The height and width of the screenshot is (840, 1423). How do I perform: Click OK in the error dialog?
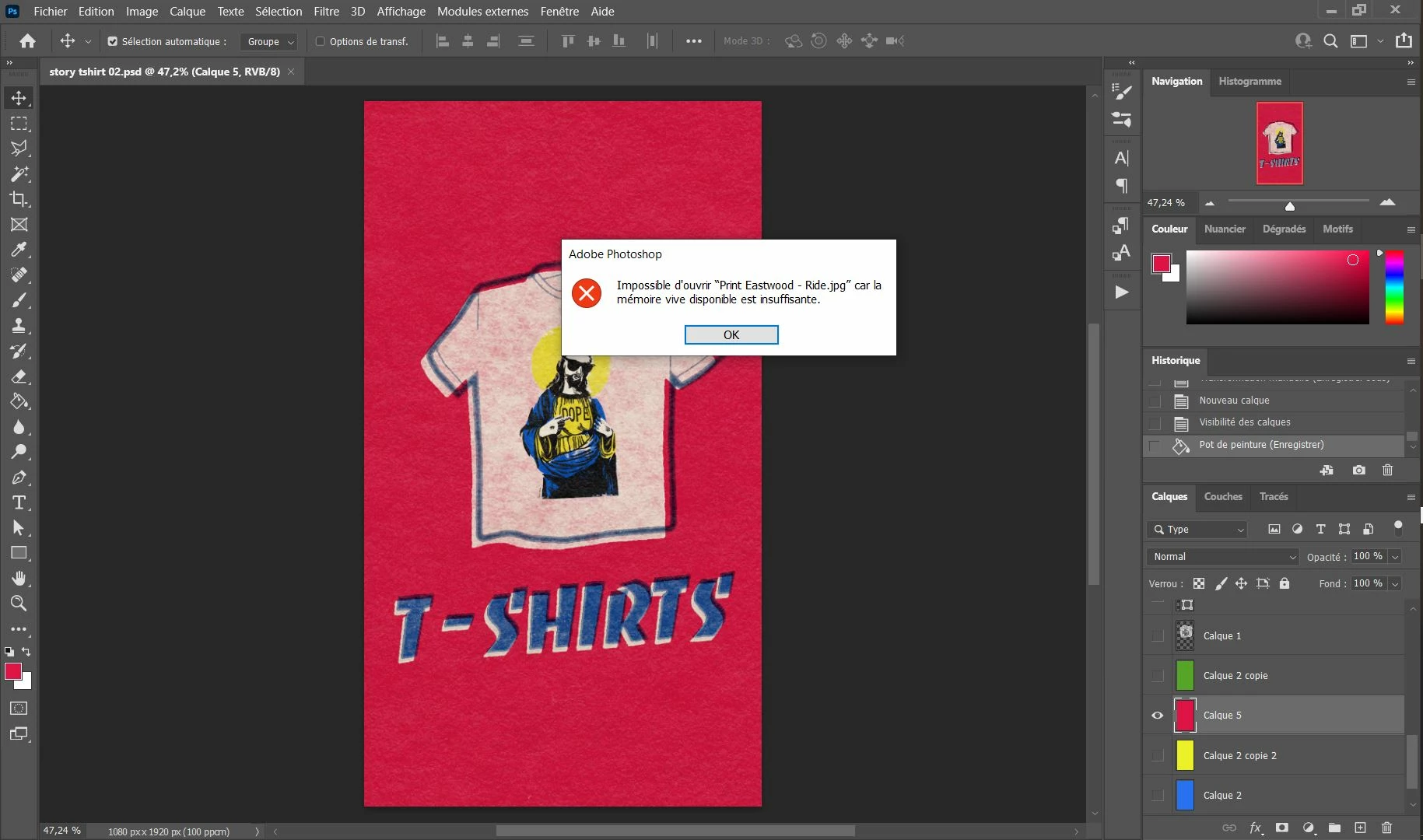tap(731, 334)
